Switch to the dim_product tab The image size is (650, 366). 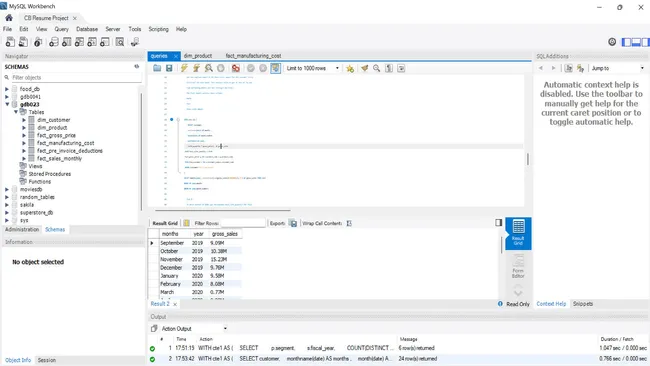(198, 56)
